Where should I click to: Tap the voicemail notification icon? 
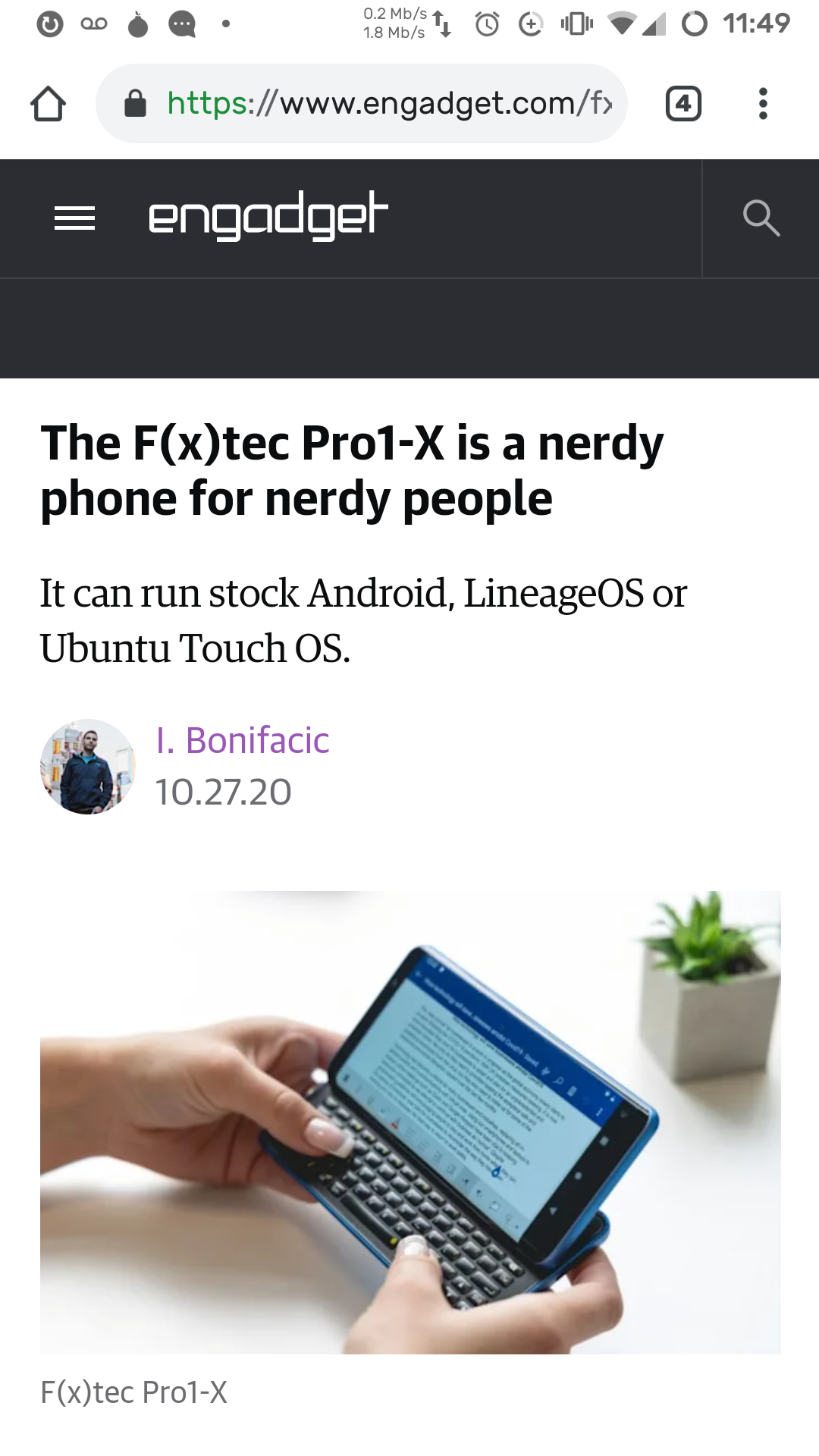(x=94, y=24)
